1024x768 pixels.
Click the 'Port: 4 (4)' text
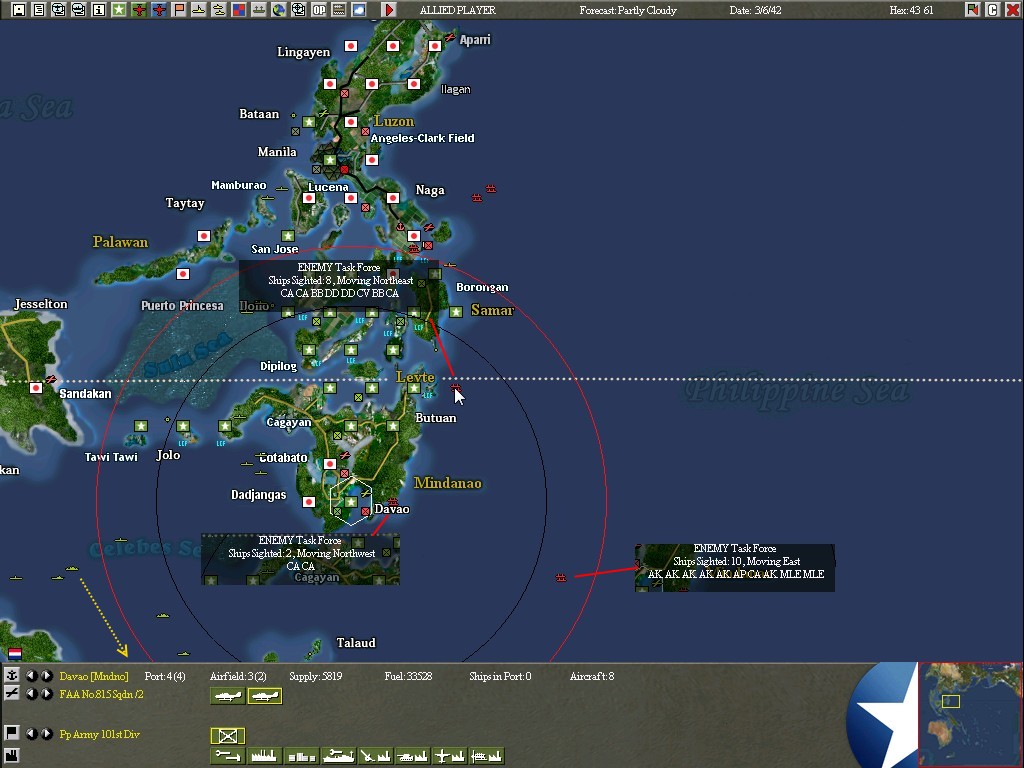[165, 677]
